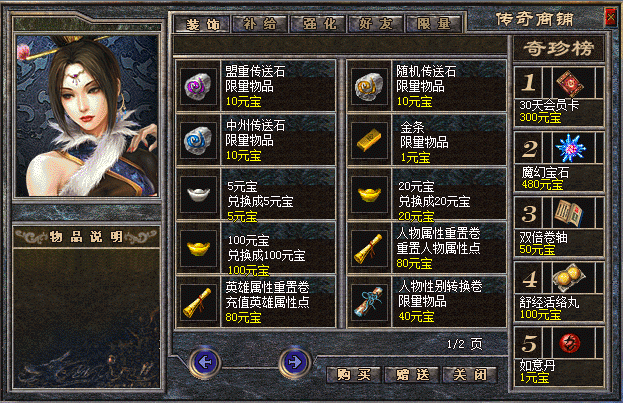Go to the next shop page arrow
623x403 pixels.
click(295, 362)
